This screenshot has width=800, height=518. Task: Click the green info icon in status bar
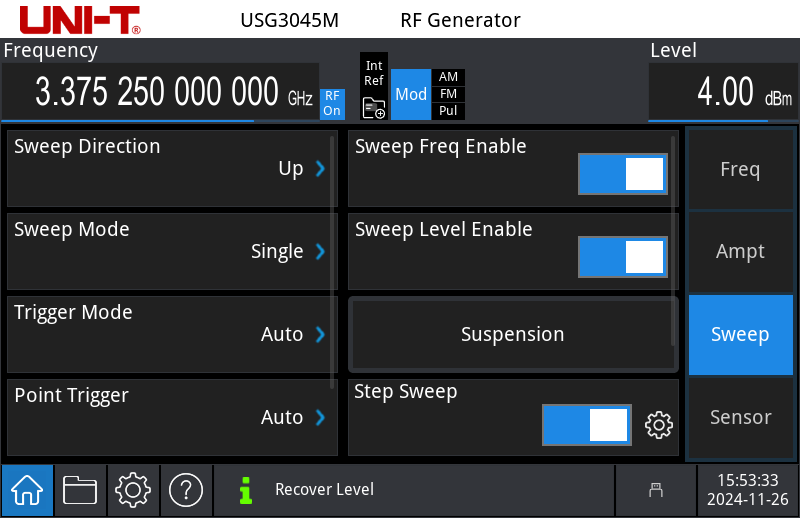[x=245, y=490]
